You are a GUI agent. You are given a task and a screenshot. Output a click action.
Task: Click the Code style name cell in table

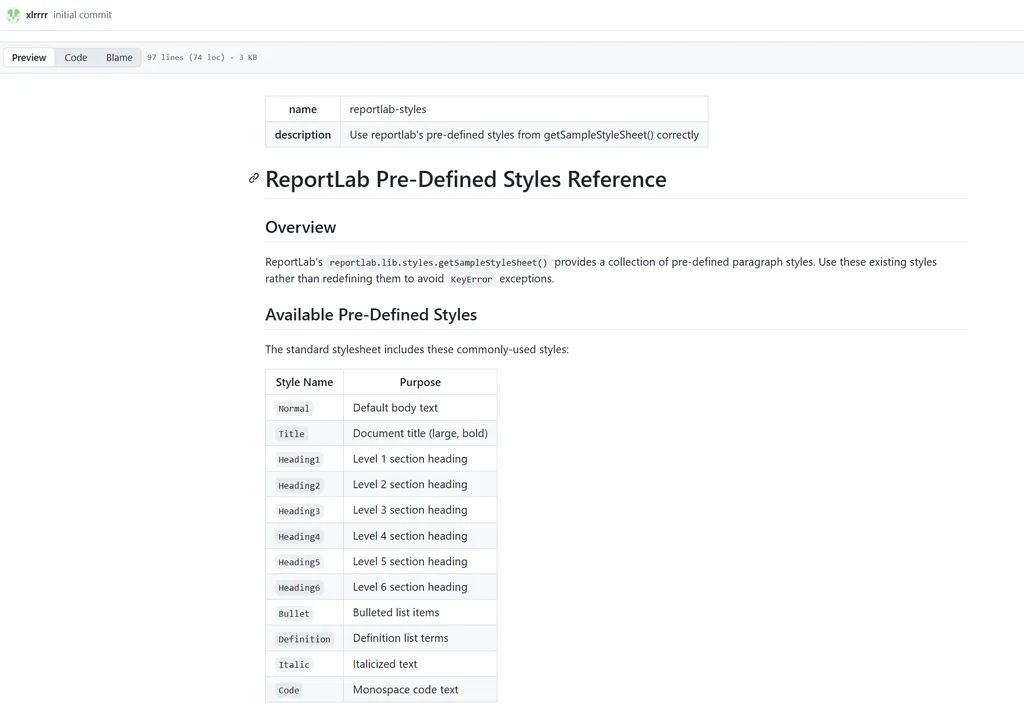coord(304,689)
